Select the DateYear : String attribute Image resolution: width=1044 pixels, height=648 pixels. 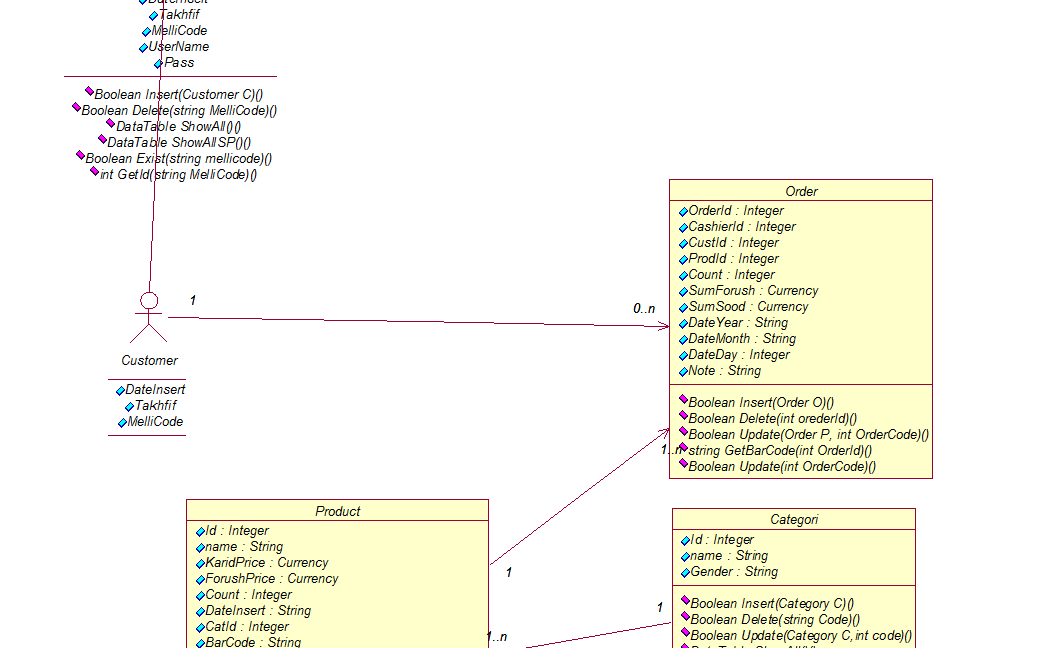pyautogui.click(x=738, y=322)
